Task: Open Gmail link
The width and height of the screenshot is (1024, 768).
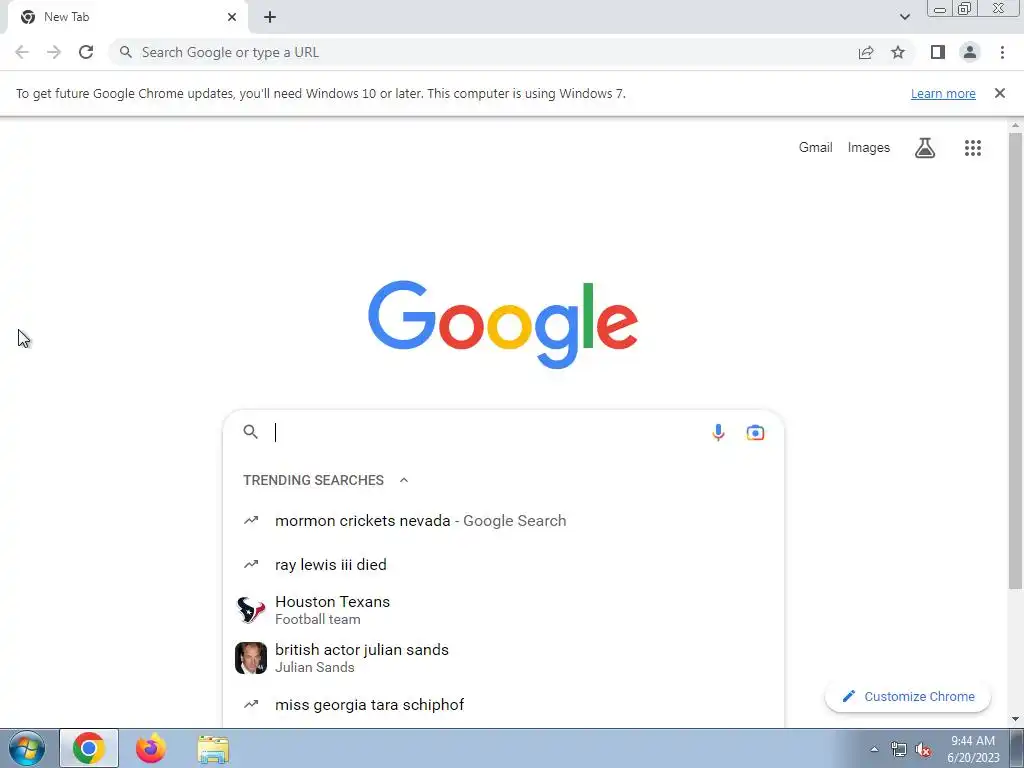Action: [816, 148]
